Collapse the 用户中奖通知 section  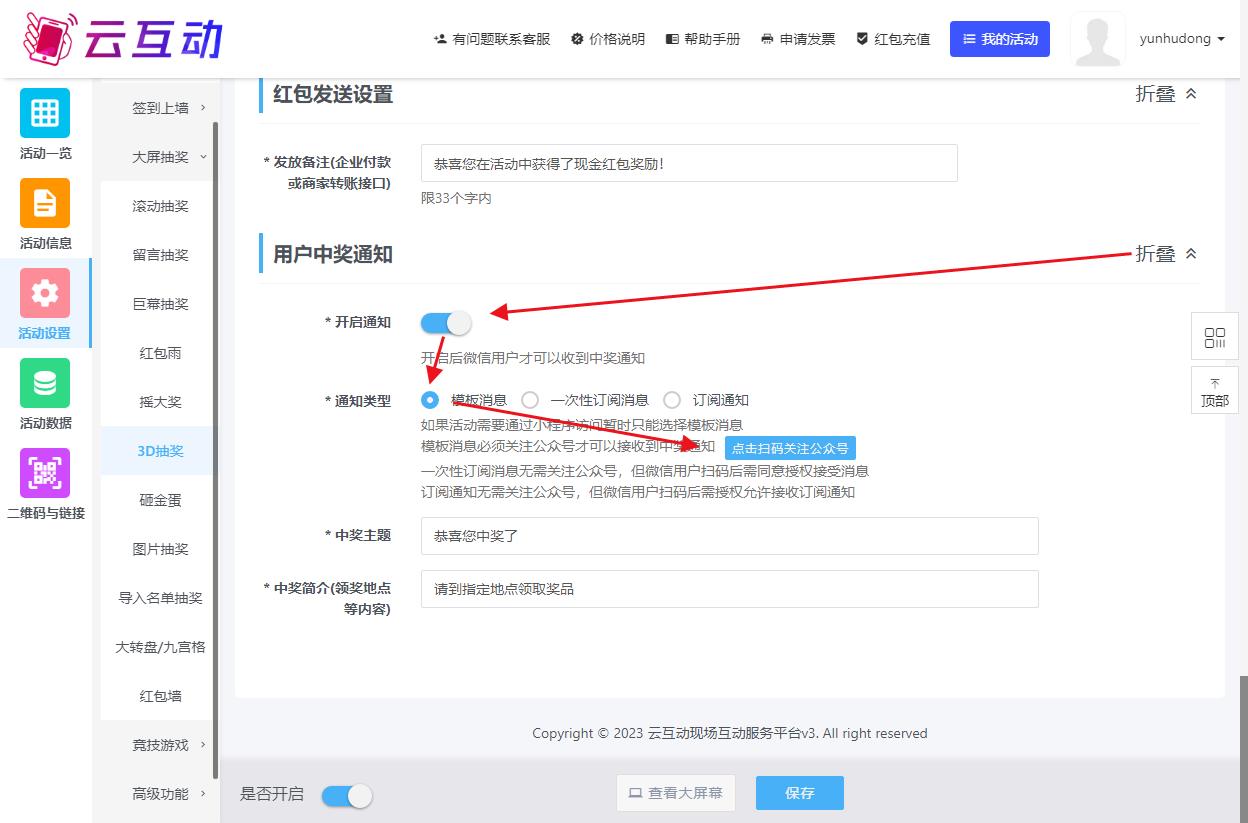tap(1166, 254)
